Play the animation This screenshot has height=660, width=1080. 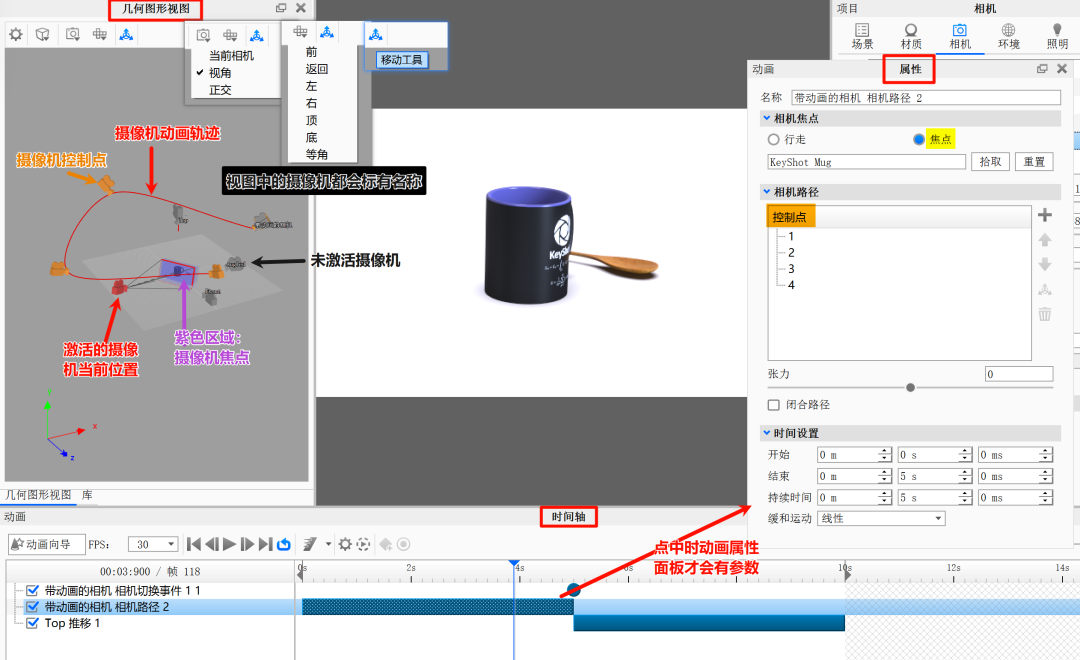(230, 544)
